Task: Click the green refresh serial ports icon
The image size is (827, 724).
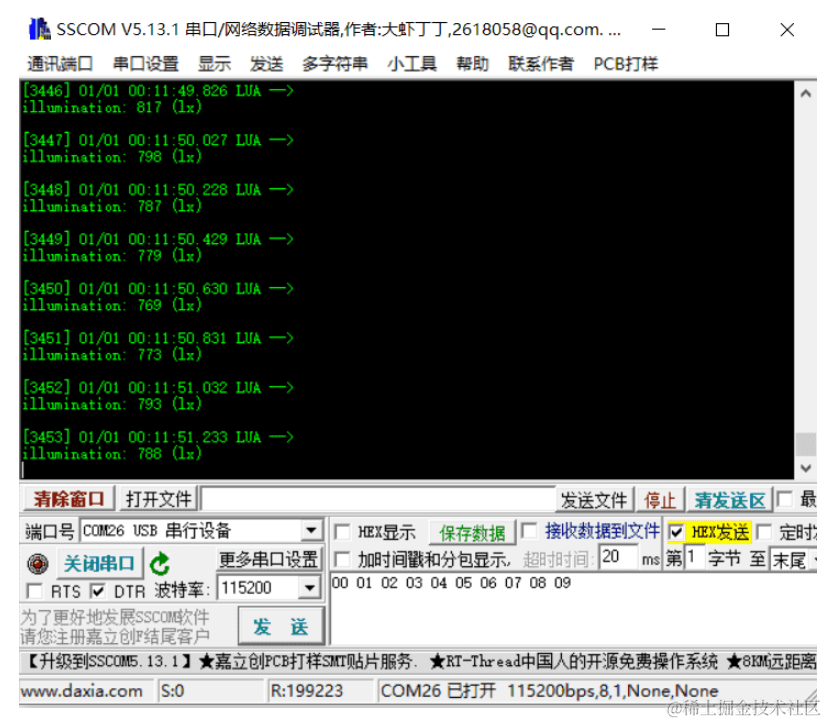Action: point(160,564)
